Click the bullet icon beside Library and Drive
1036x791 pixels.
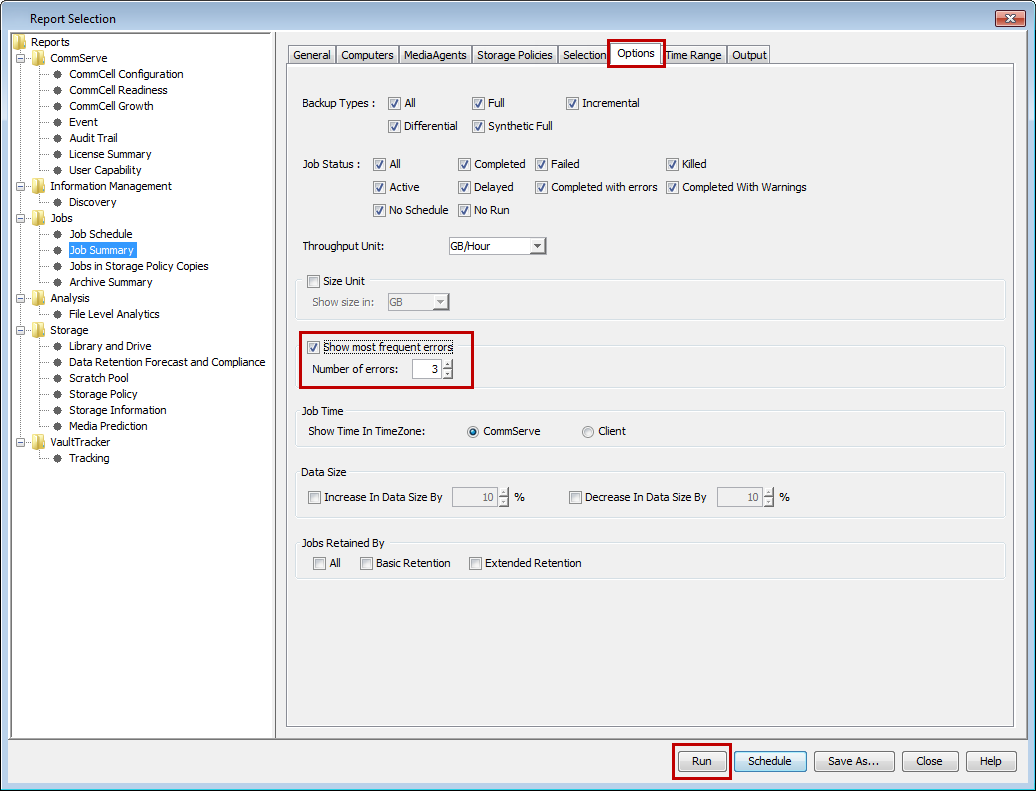(57, 346)
